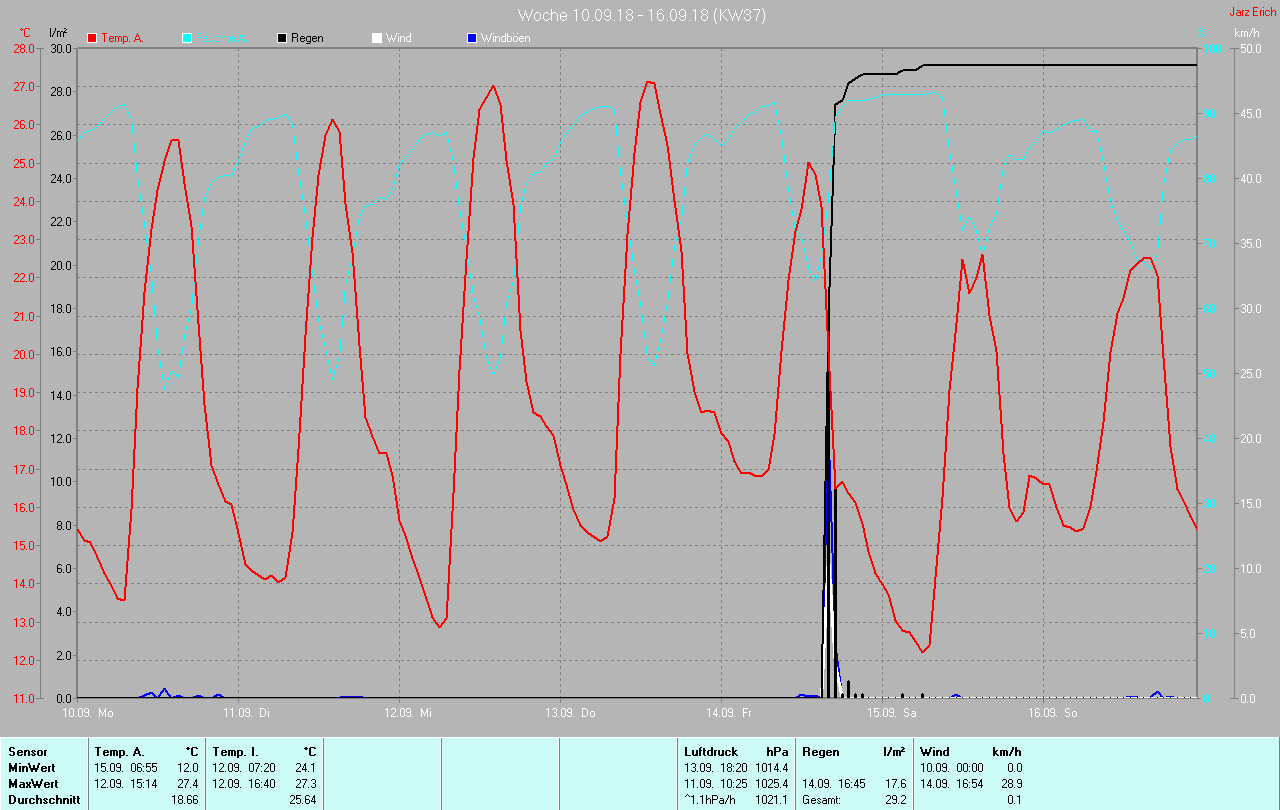
Task: Click the 'Durchschnitt' row label
Action: point(44,800)
